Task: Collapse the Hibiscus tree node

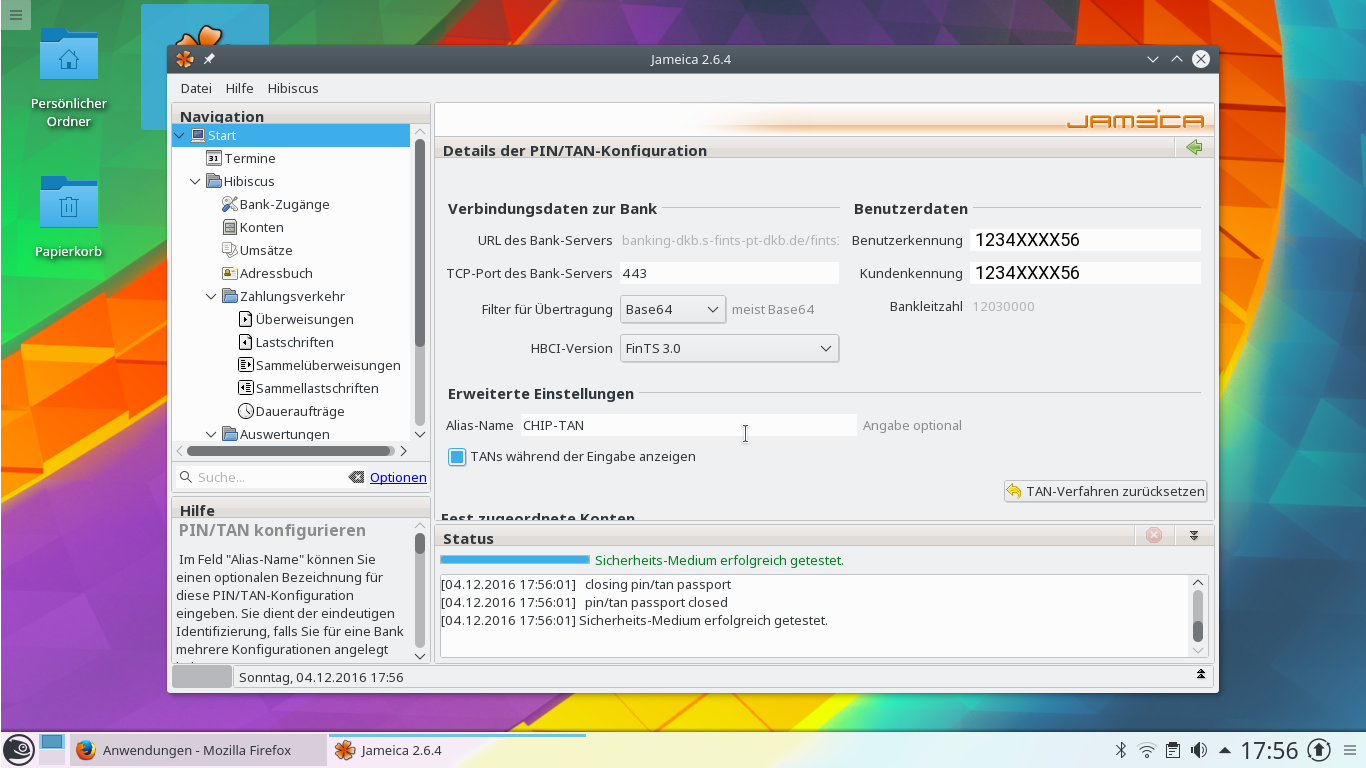Action: click(x=195, y=181)
